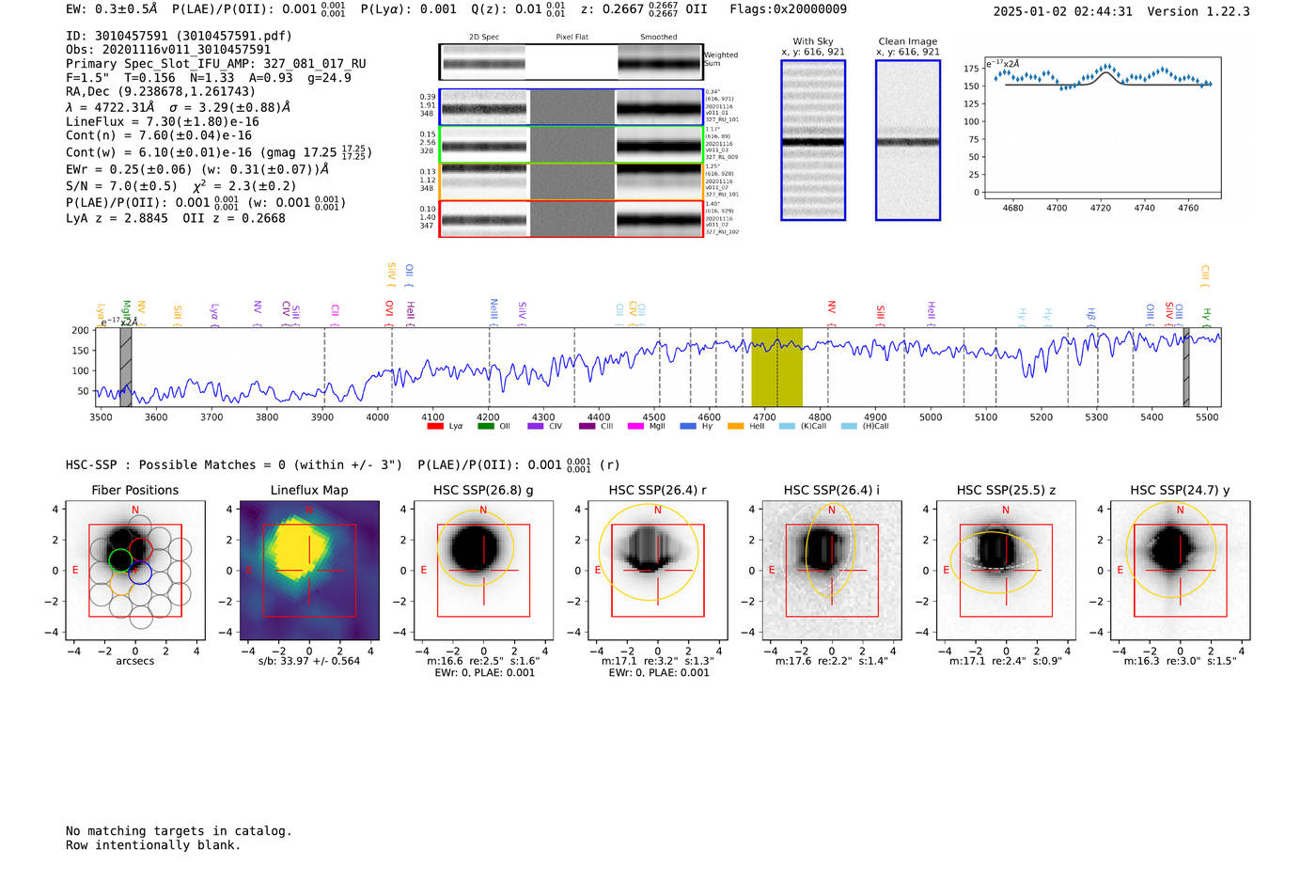This screenshot has width=1316, height=896.
Task: Click the Cont(w) gmag 17.25 line
Action: (x=219, y=152)
